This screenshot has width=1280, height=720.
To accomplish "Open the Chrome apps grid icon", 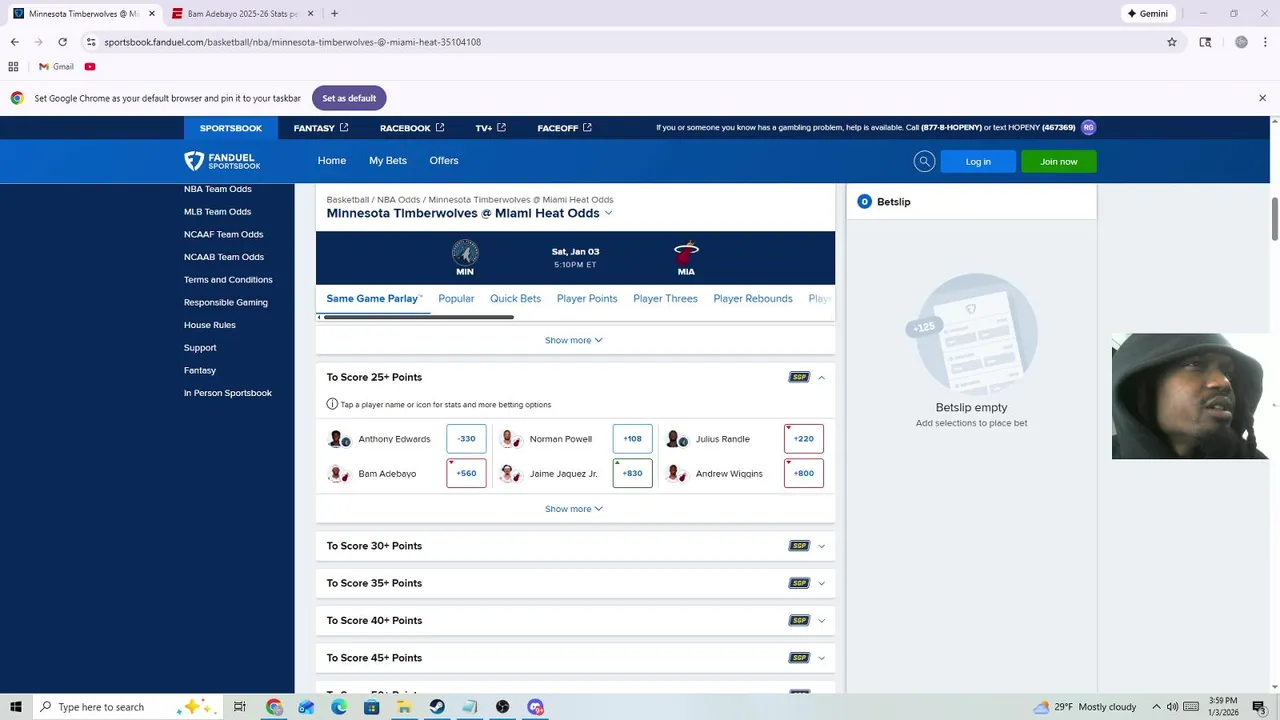I will pyautogui.click(x=13, y=67).
